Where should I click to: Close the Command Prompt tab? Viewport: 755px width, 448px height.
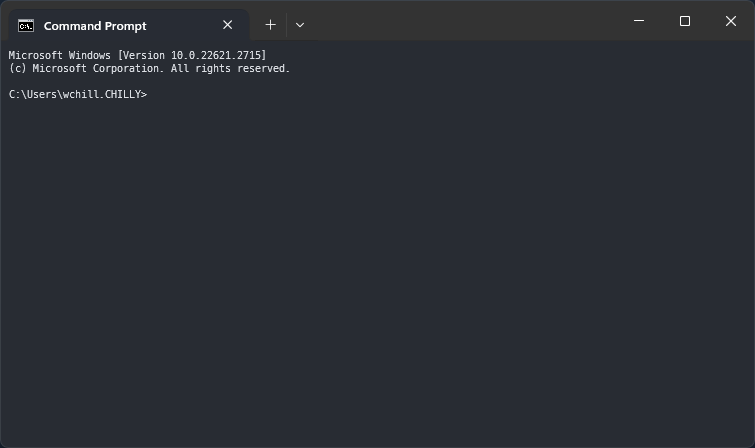228,25
